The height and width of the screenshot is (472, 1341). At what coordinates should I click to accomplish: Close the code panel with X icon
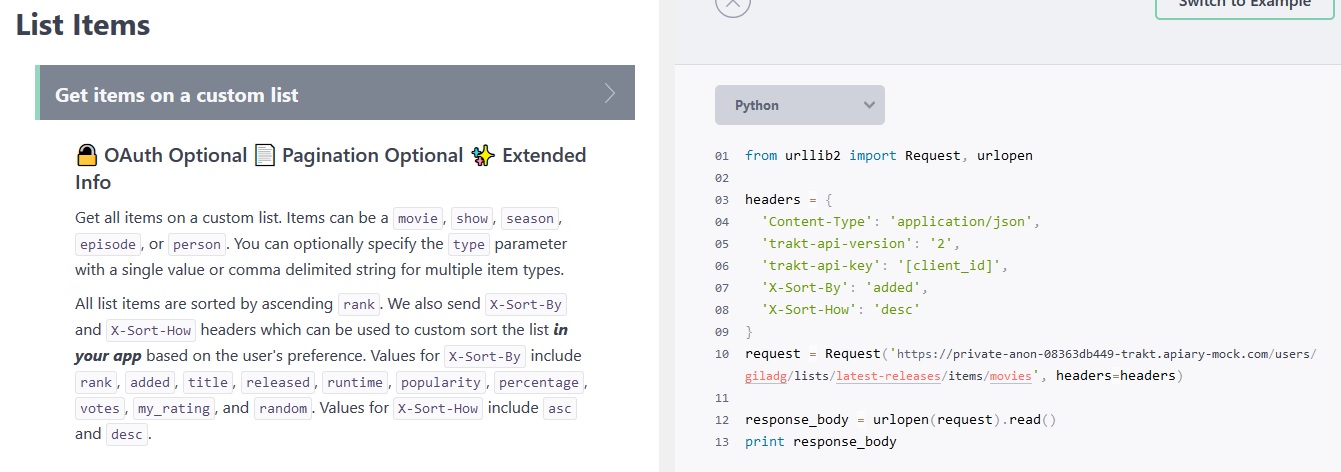coord(733,4)
